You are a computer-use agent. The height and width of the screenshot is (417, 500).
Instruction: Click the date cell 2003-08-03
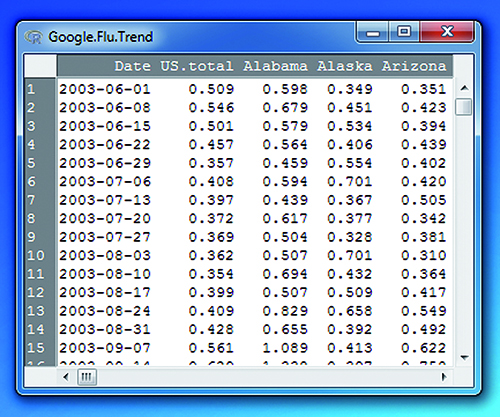click(105, 255)
